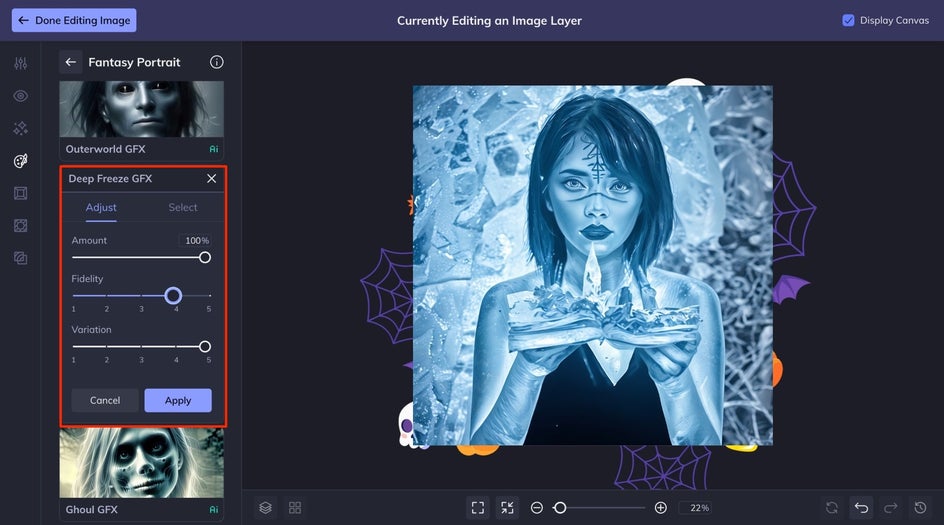The width and height of the screenshot is (944, 525).
Task: Open Fantasy Portrait info icon
Action: coord(217,62)
